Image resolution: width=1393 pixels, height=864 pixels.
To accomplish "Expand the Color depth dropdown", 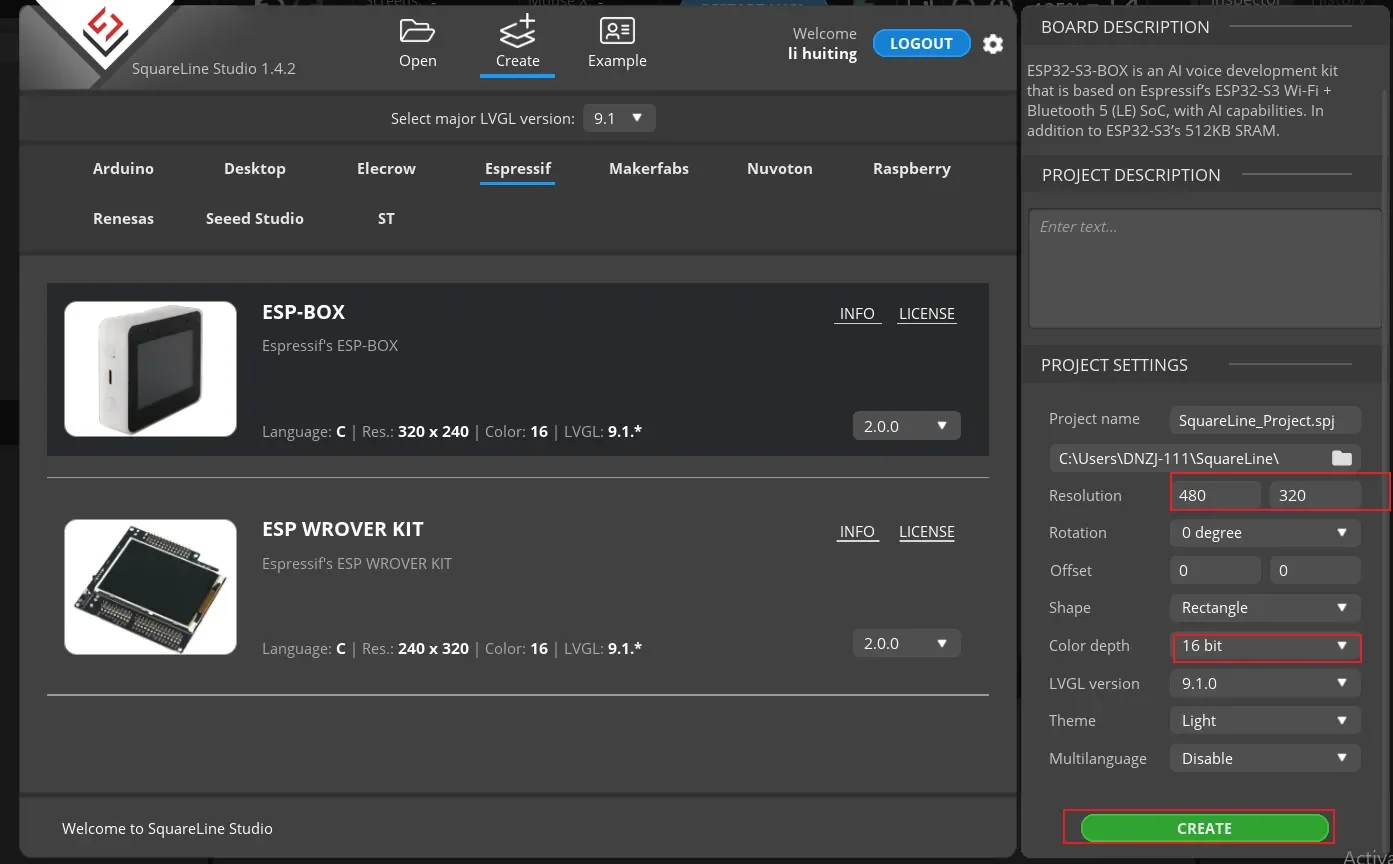I will tap(1264, 646).
